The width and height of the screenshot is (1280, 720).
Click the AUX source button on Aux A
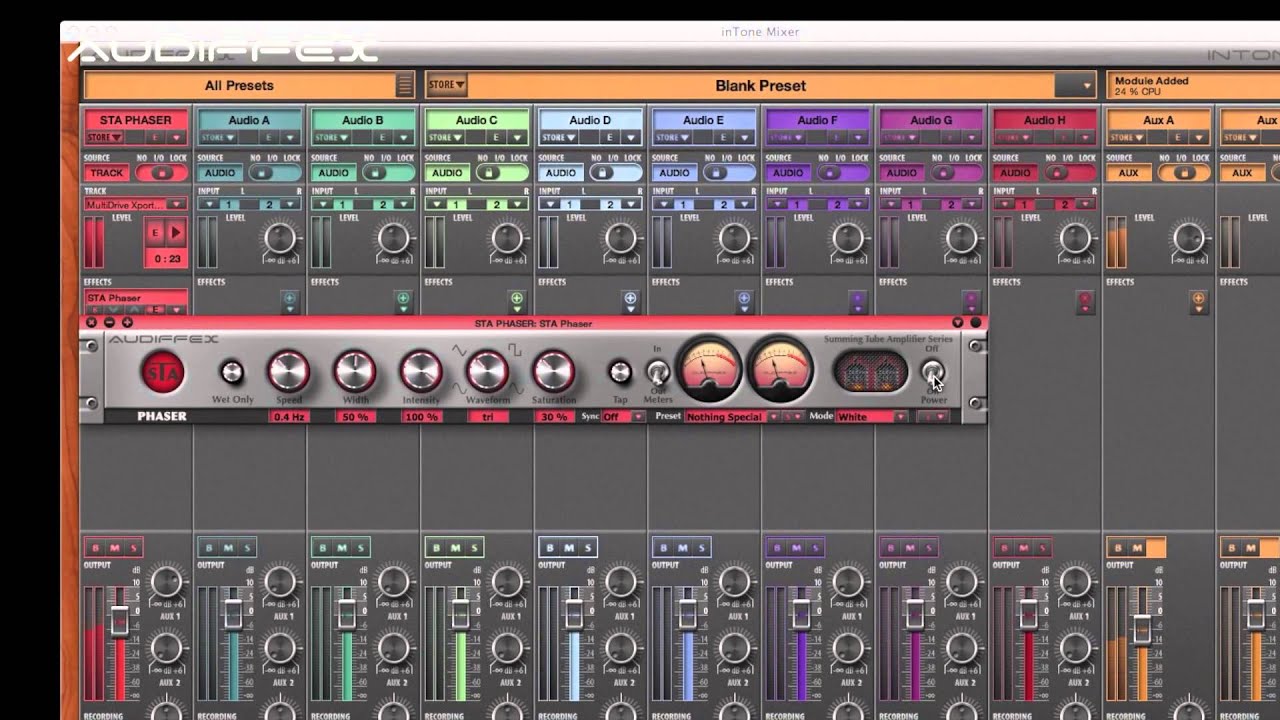pyautogui.click(x=1129, y=173)
